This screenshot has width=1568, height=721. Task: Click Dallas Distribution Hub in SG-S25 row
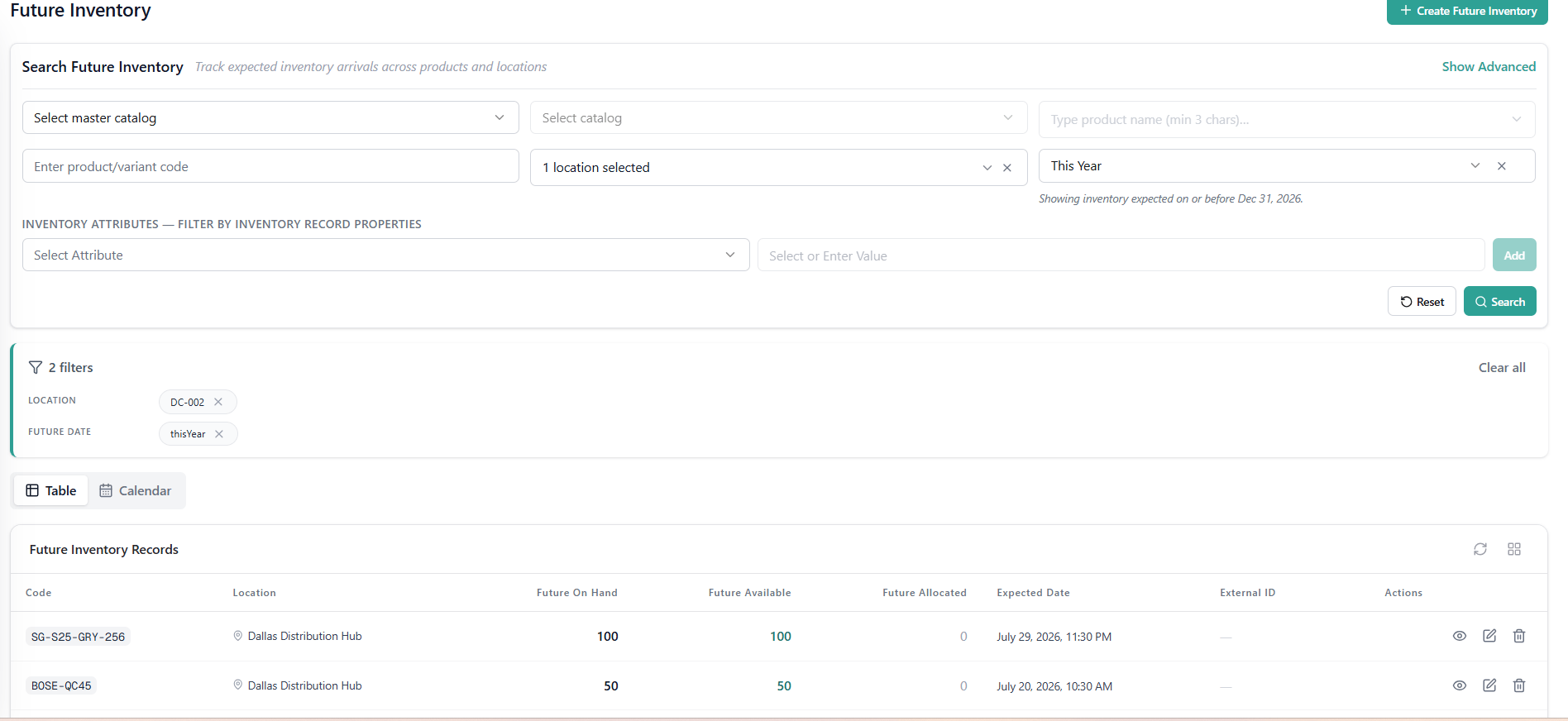304,636
